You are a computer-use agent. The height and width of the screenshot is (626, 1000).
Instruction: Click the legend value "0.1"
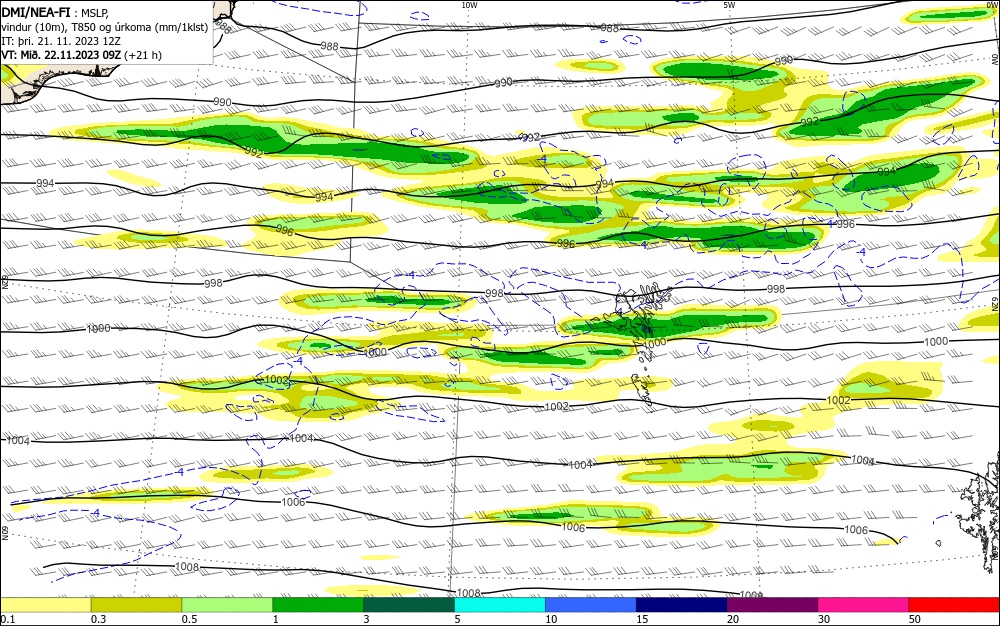(8, 619)
